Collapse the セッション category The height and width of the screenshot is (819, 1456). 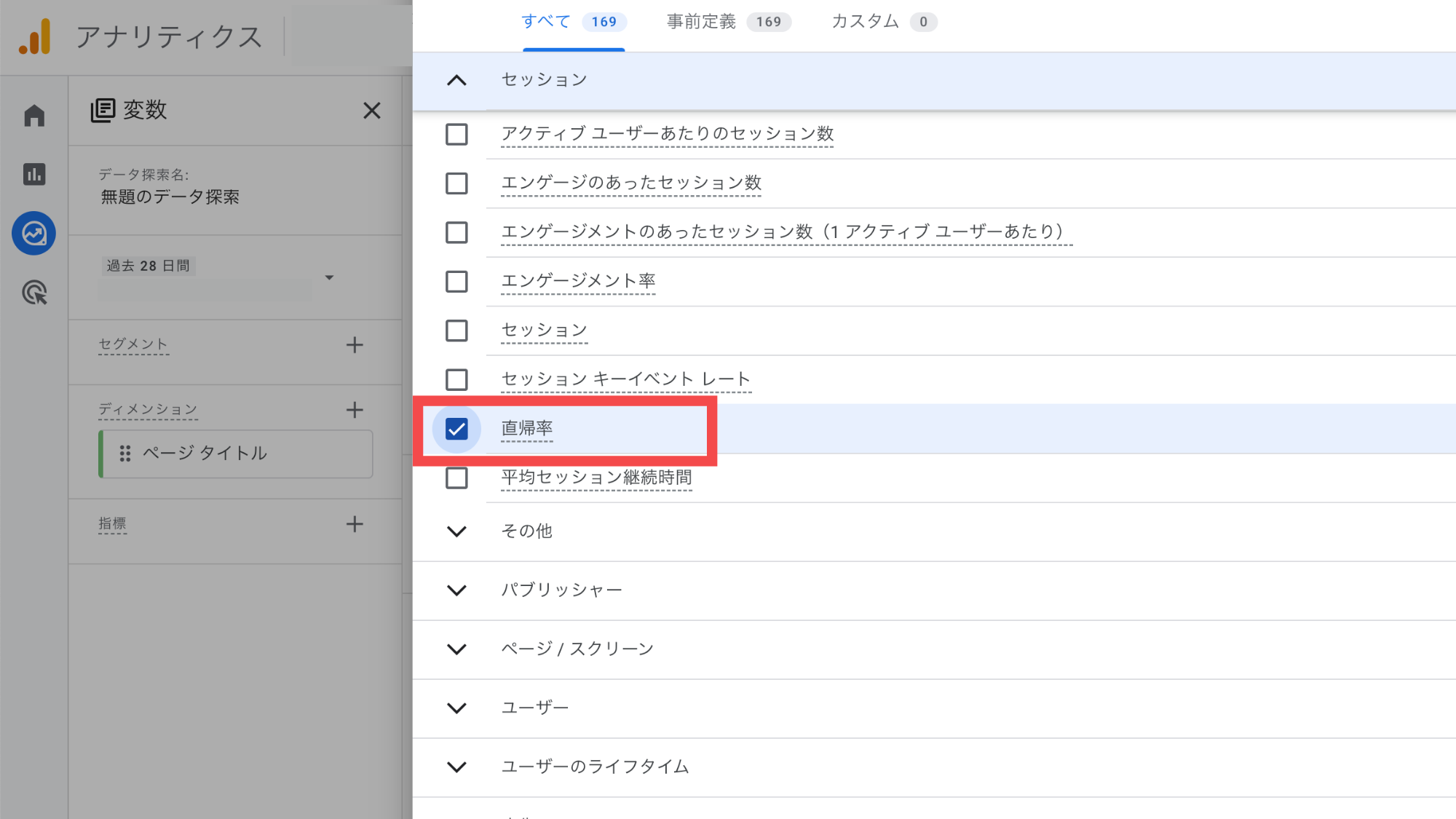456,80
